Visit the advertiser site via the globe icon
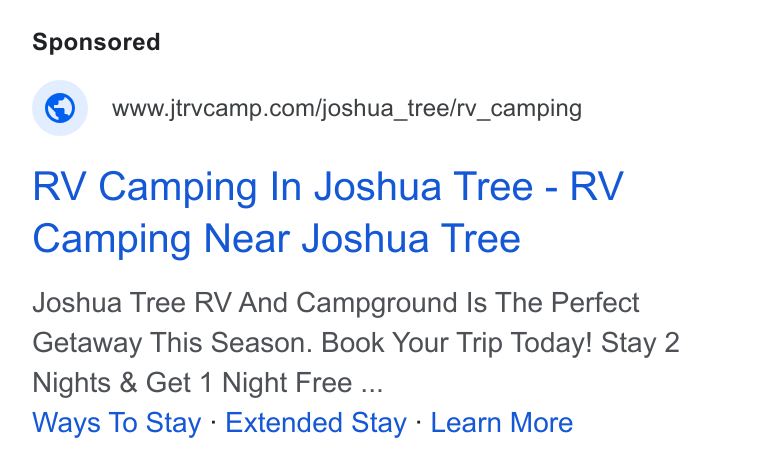The width and height of the screenshot is (760, 466). coord(60,108)
